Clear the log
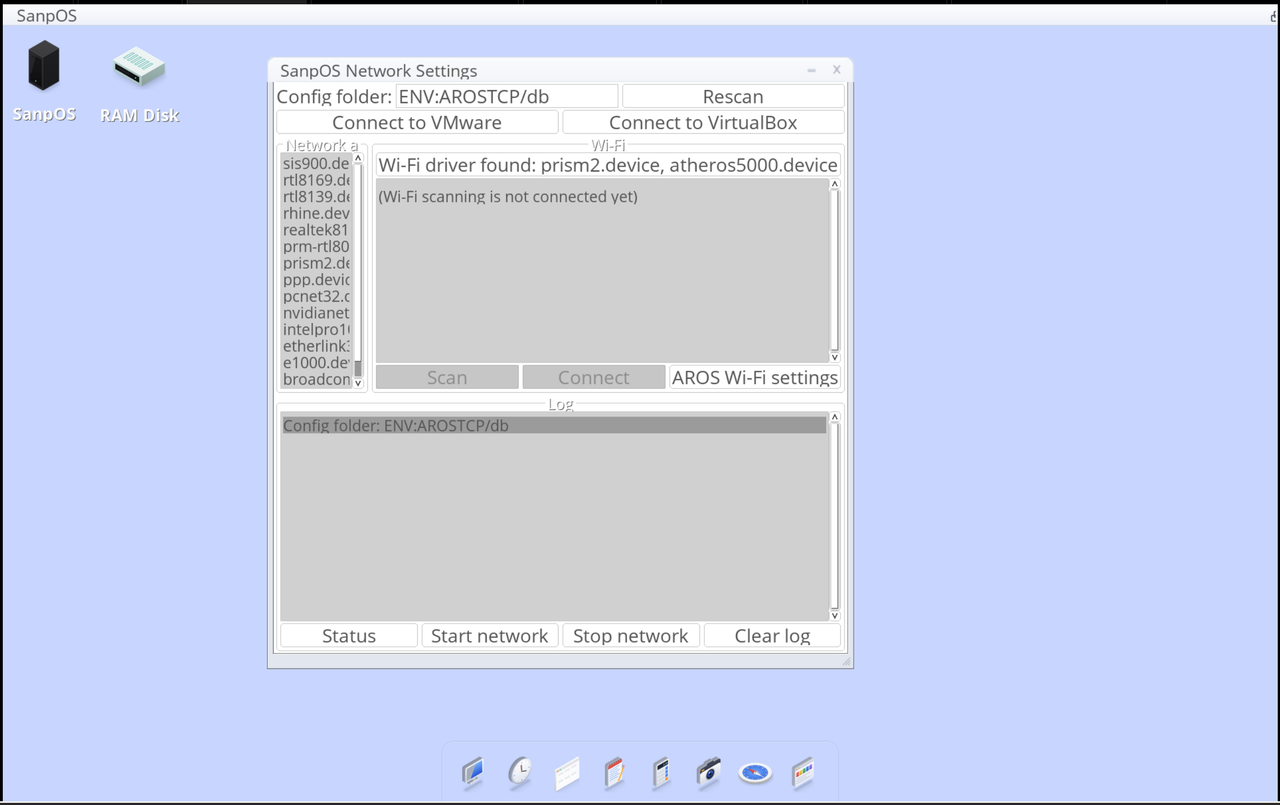This screenshot has height=805, width=1280. (x=772, y=635)
